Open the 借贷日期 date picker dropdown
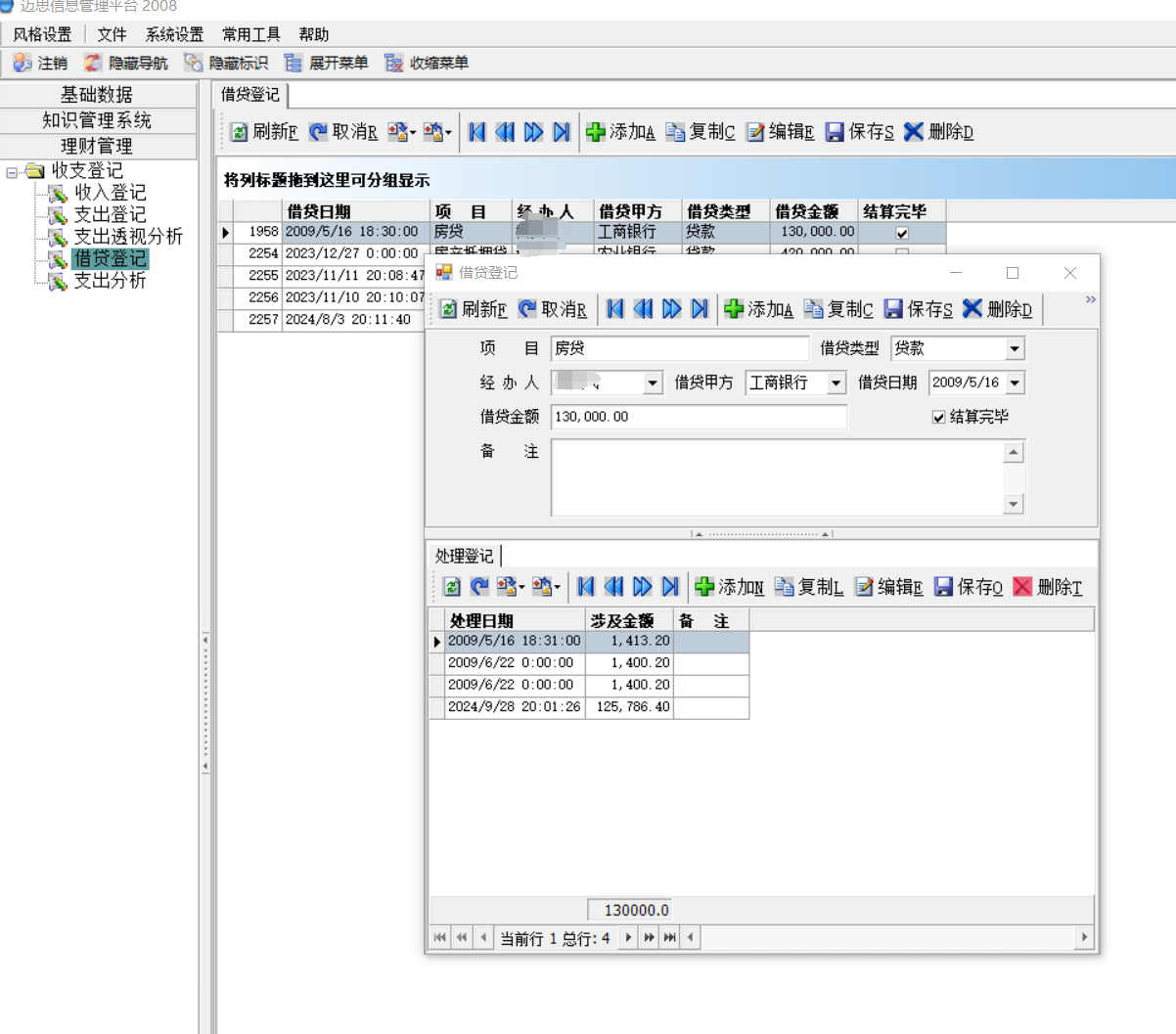This screenshot has width=1176, height=1034. coord(1016,383)
